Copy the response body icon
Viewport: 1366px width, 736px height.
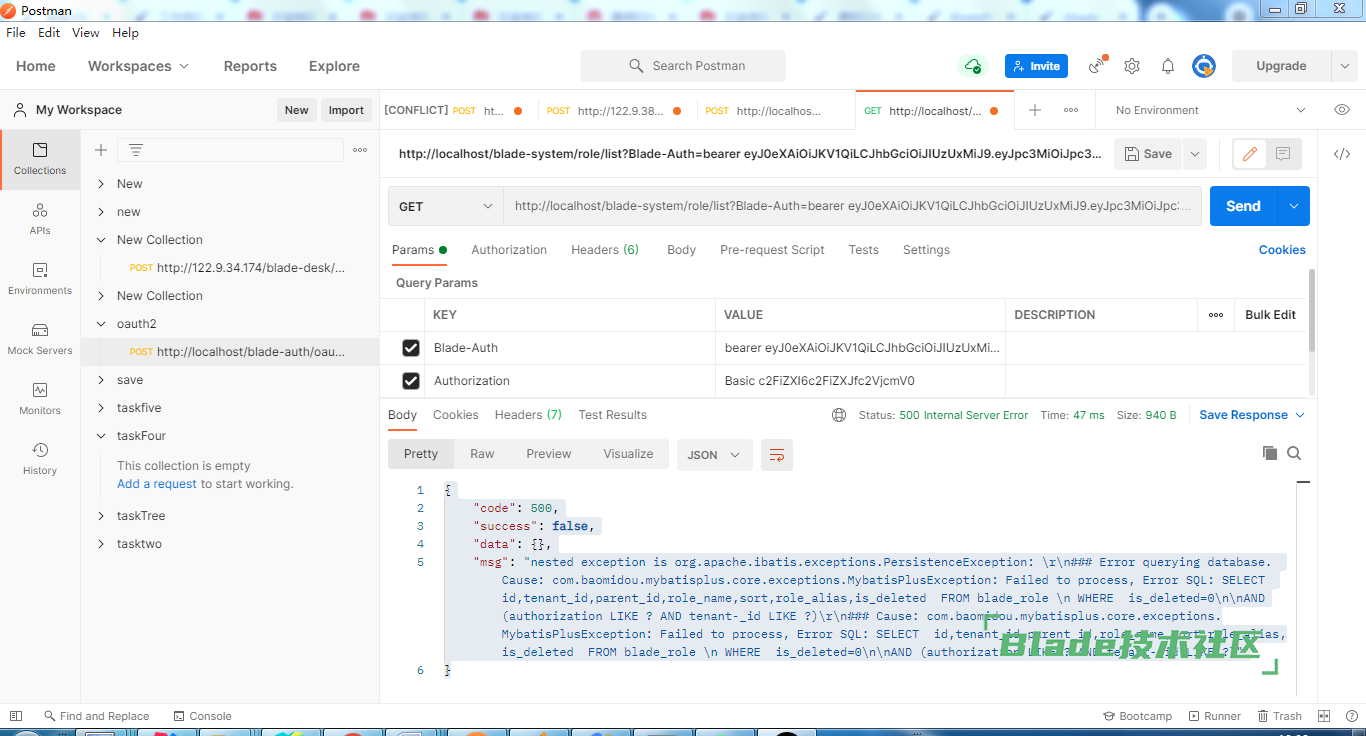pyautogui.click(x=1270, y=453)
